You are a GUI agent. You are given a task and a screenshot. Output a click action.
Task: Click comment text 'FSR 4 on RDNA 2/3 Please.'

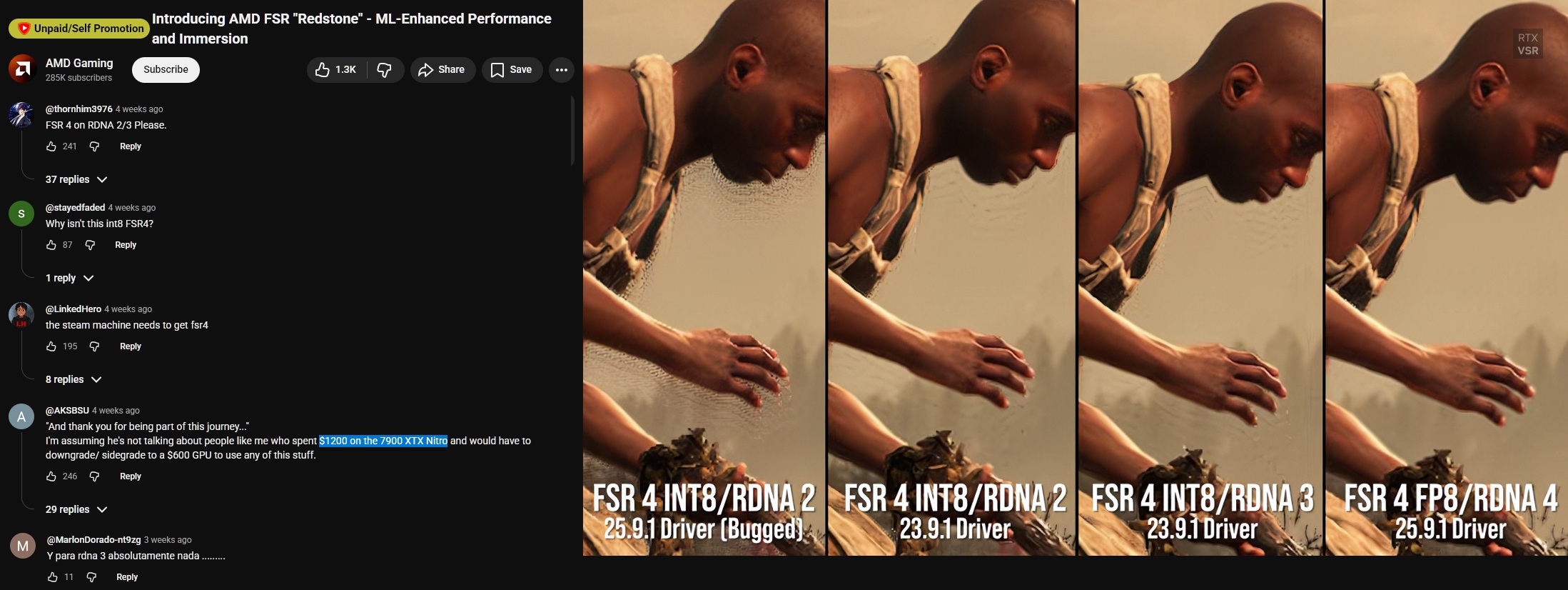106,125
